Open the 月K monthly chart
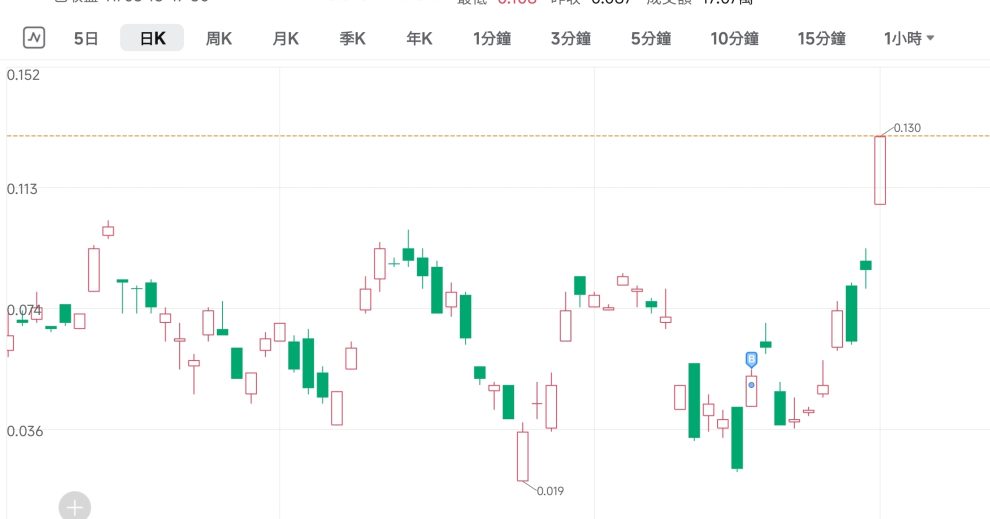990x519 pixels. pos(286,39)
